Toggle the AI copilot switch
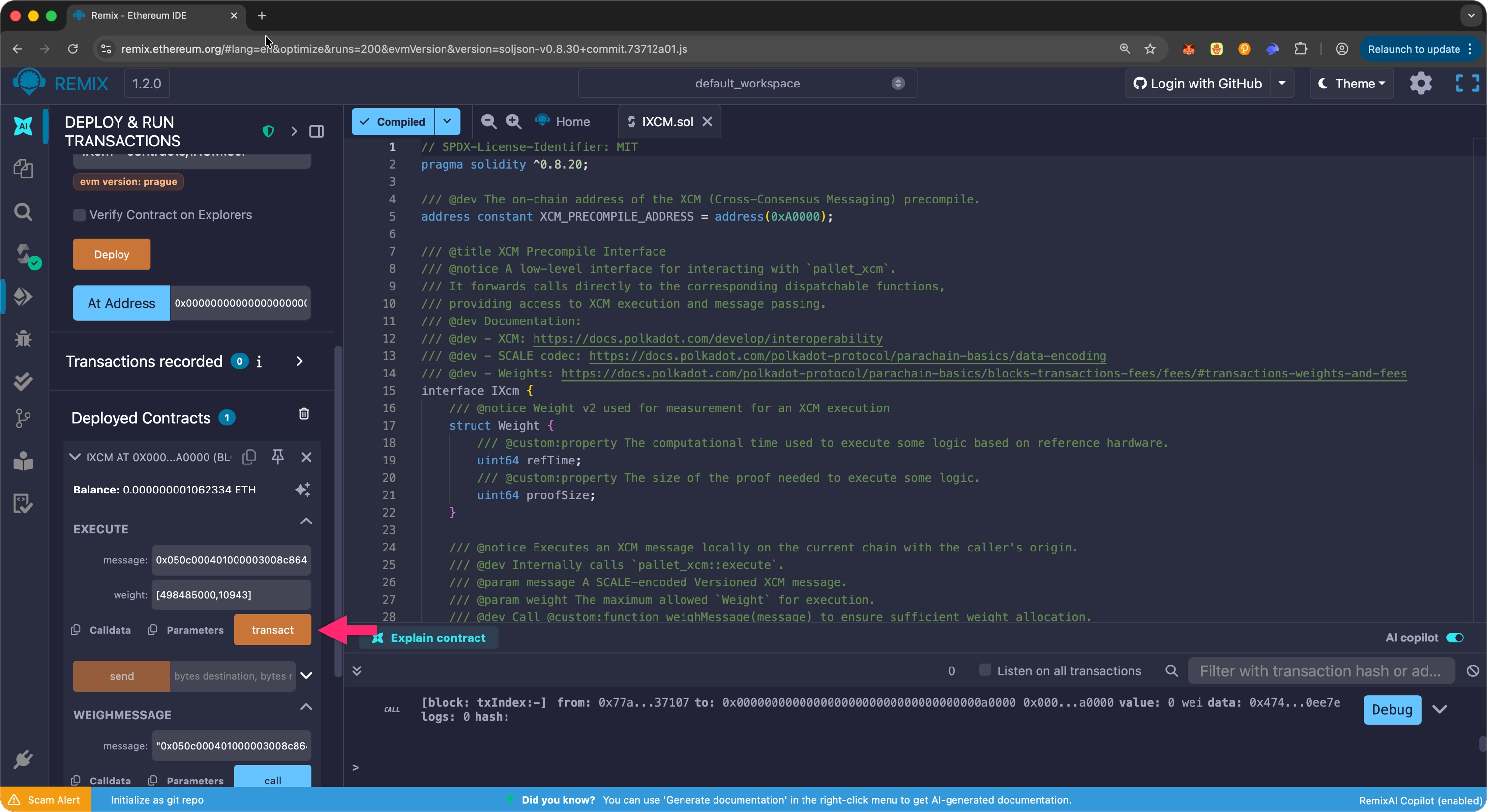This screenshot has width=1487, height=812. [1455, 638]
